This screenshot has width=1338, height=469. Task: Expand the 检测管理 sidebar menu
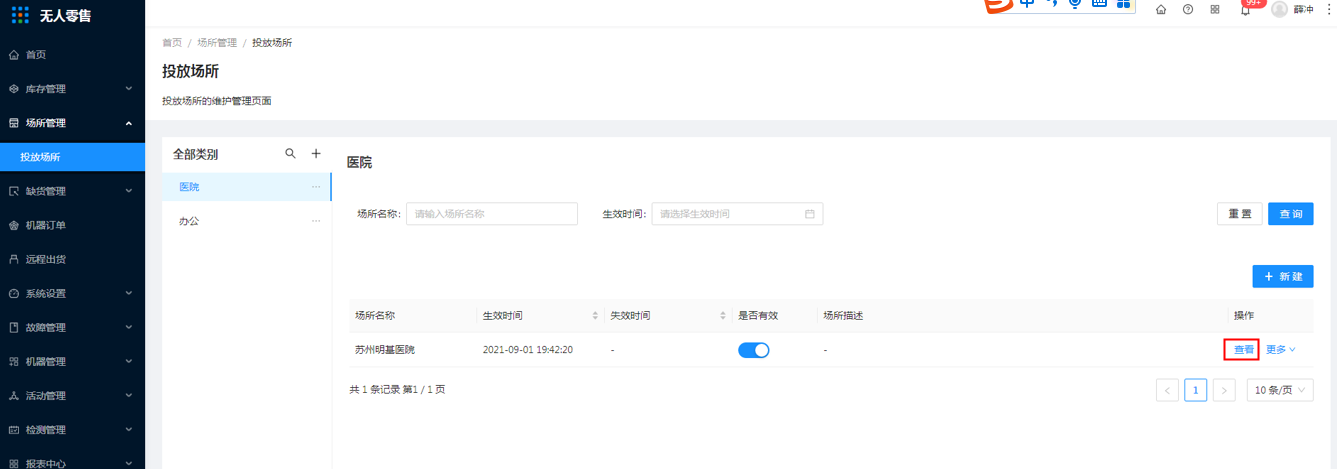72,429
